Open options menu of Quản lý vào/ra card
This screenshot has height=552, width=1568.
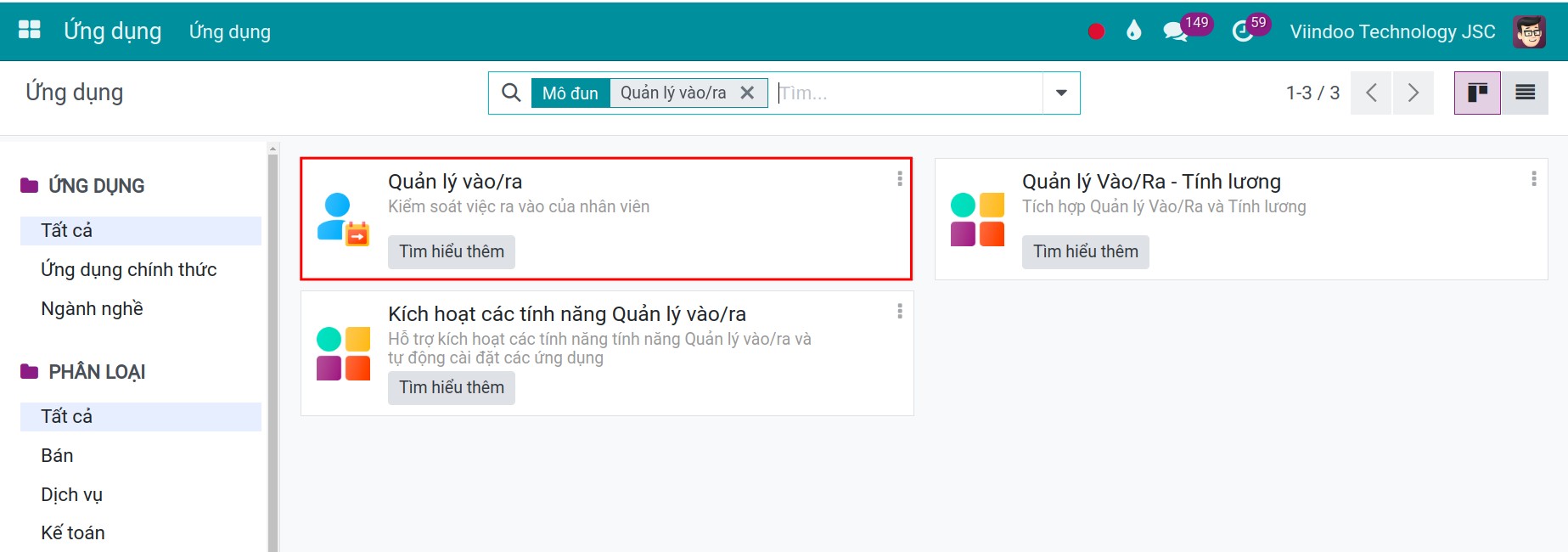pos(900,178)
